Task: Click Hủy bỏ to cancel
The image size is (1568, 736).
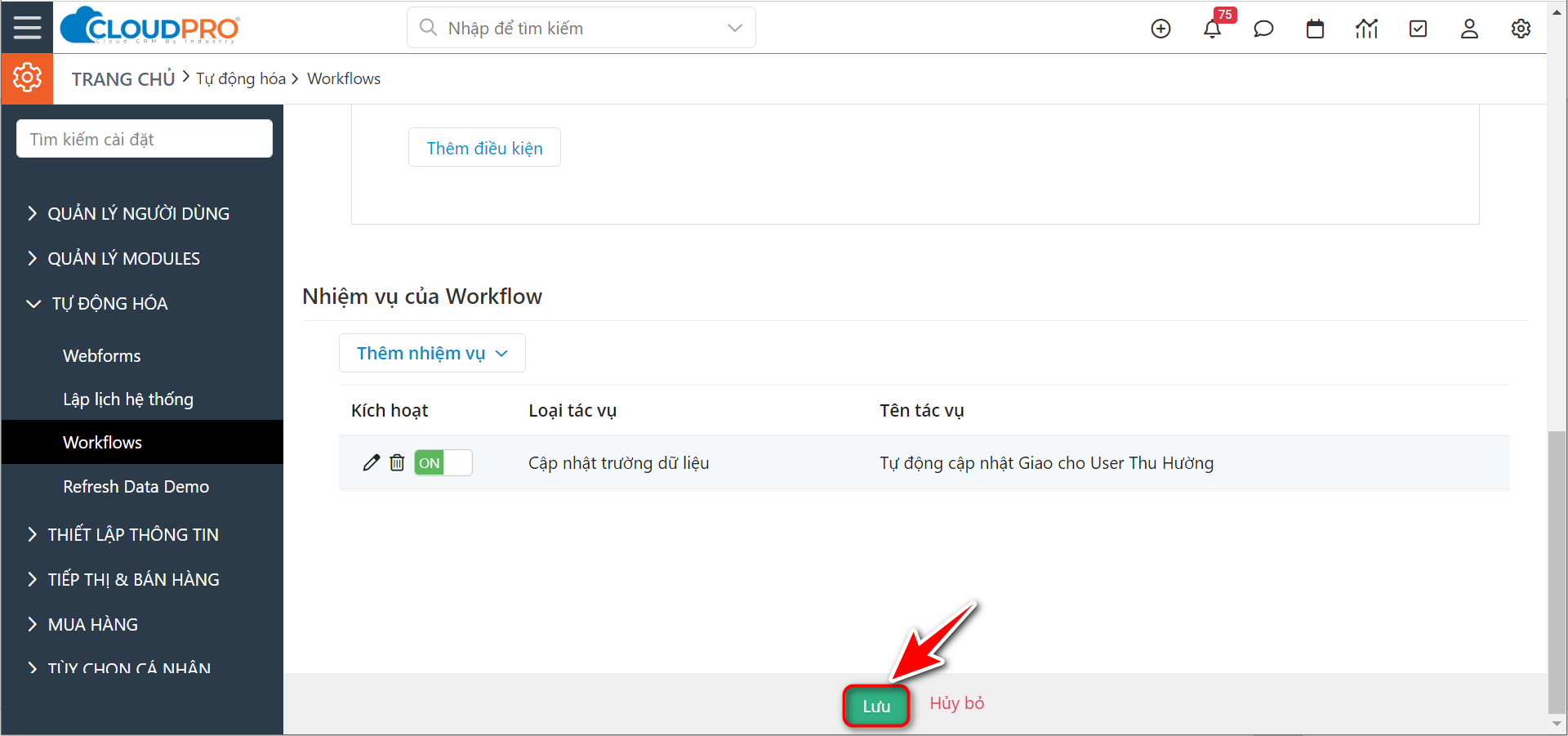Action: coord(956,703)
